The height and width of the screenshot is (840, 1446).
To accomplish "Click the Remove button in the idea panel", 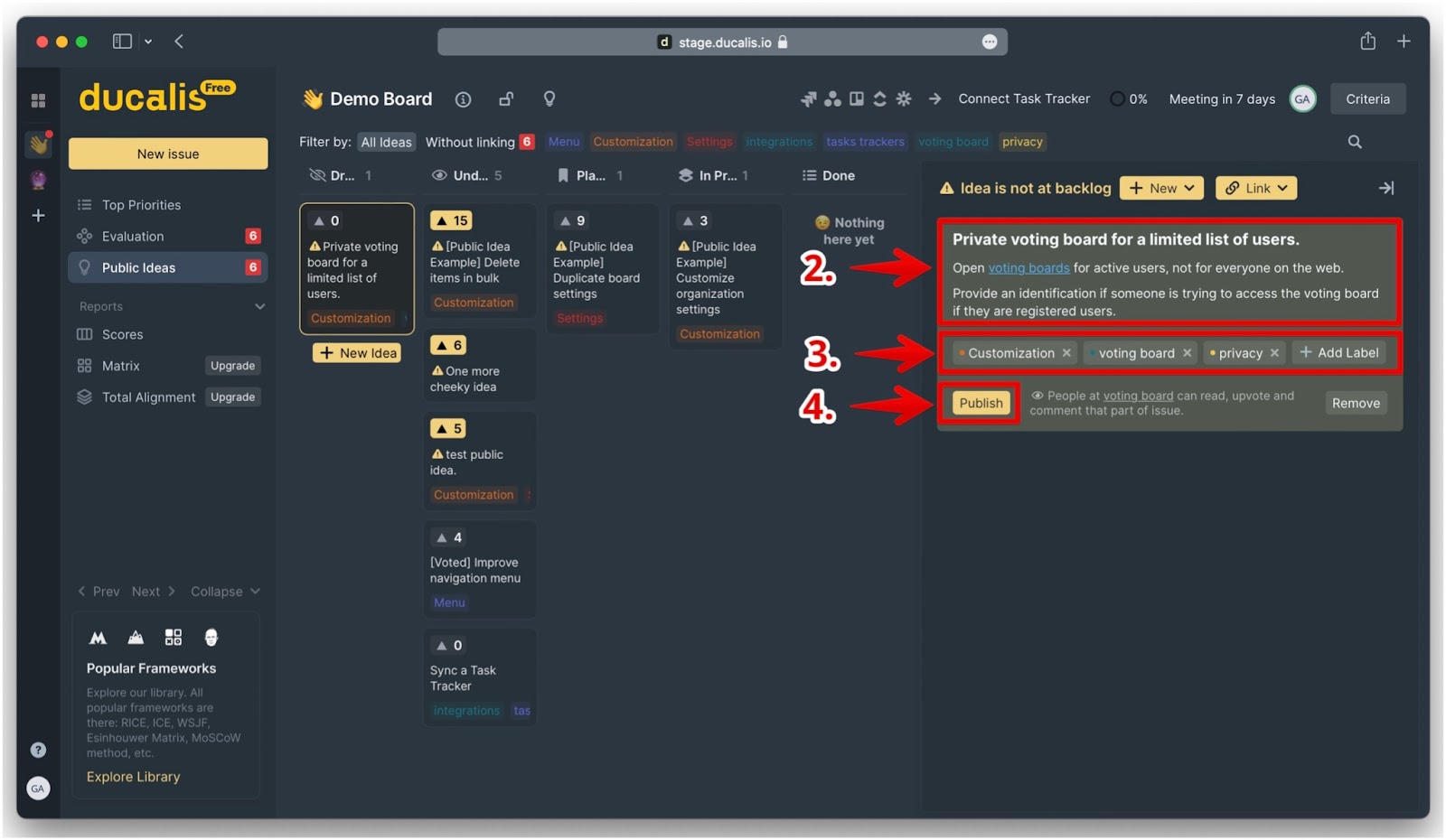I will tap(1356, 403).
